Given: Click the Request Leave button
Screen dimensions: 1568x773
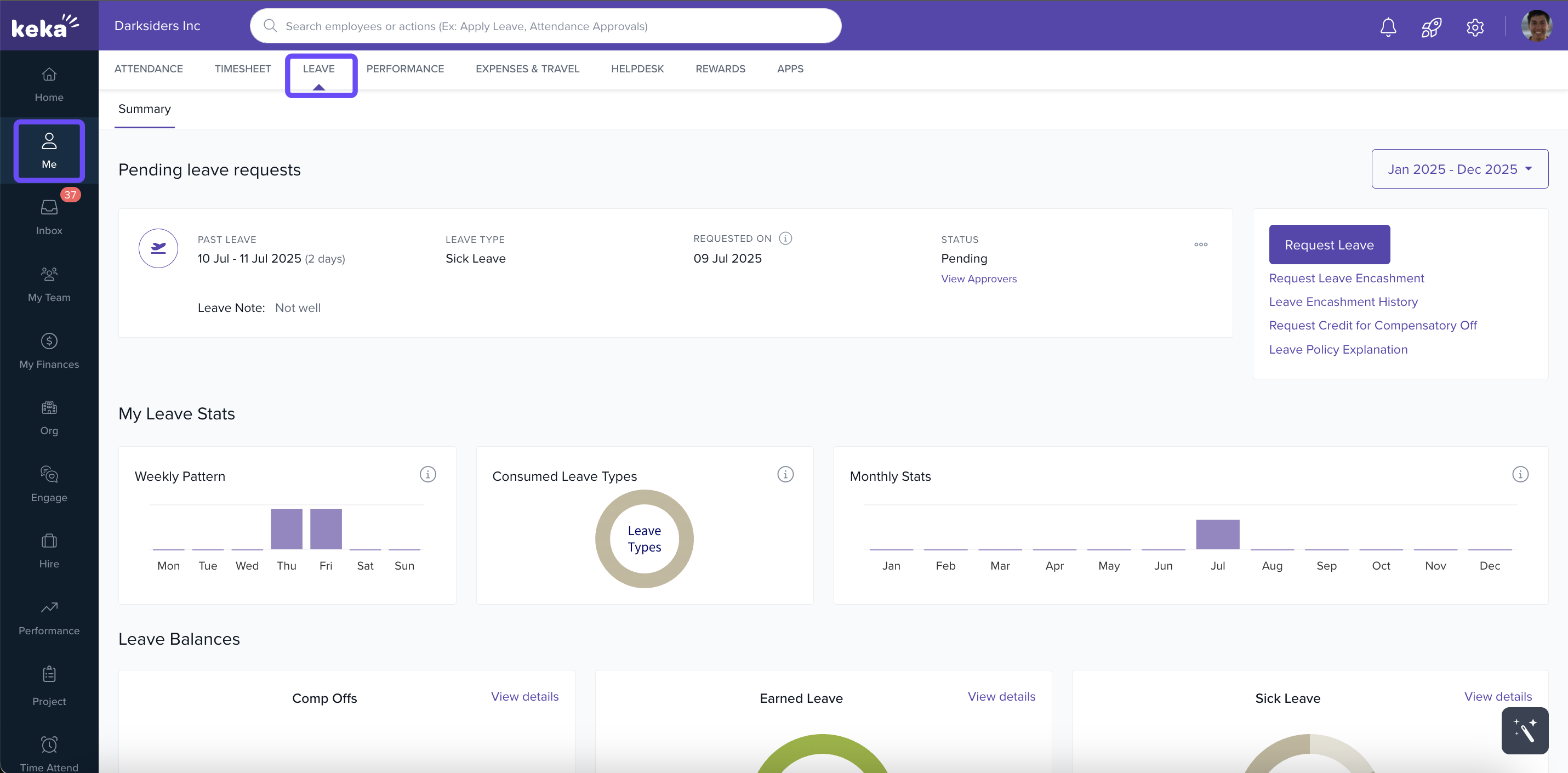Looking at the screenshot, I should (1329, 245).
